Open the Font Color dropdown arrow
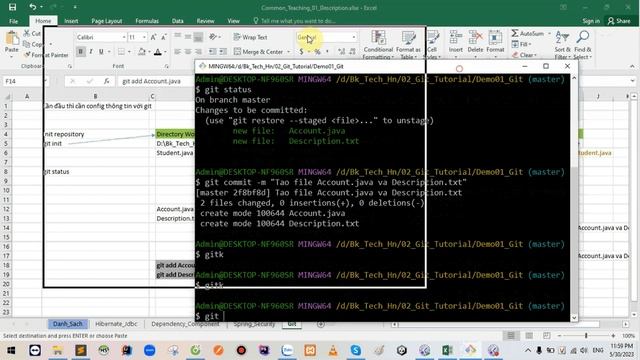Image resolution: width=640 pixels, height=360 pixels. click(165, 52)
